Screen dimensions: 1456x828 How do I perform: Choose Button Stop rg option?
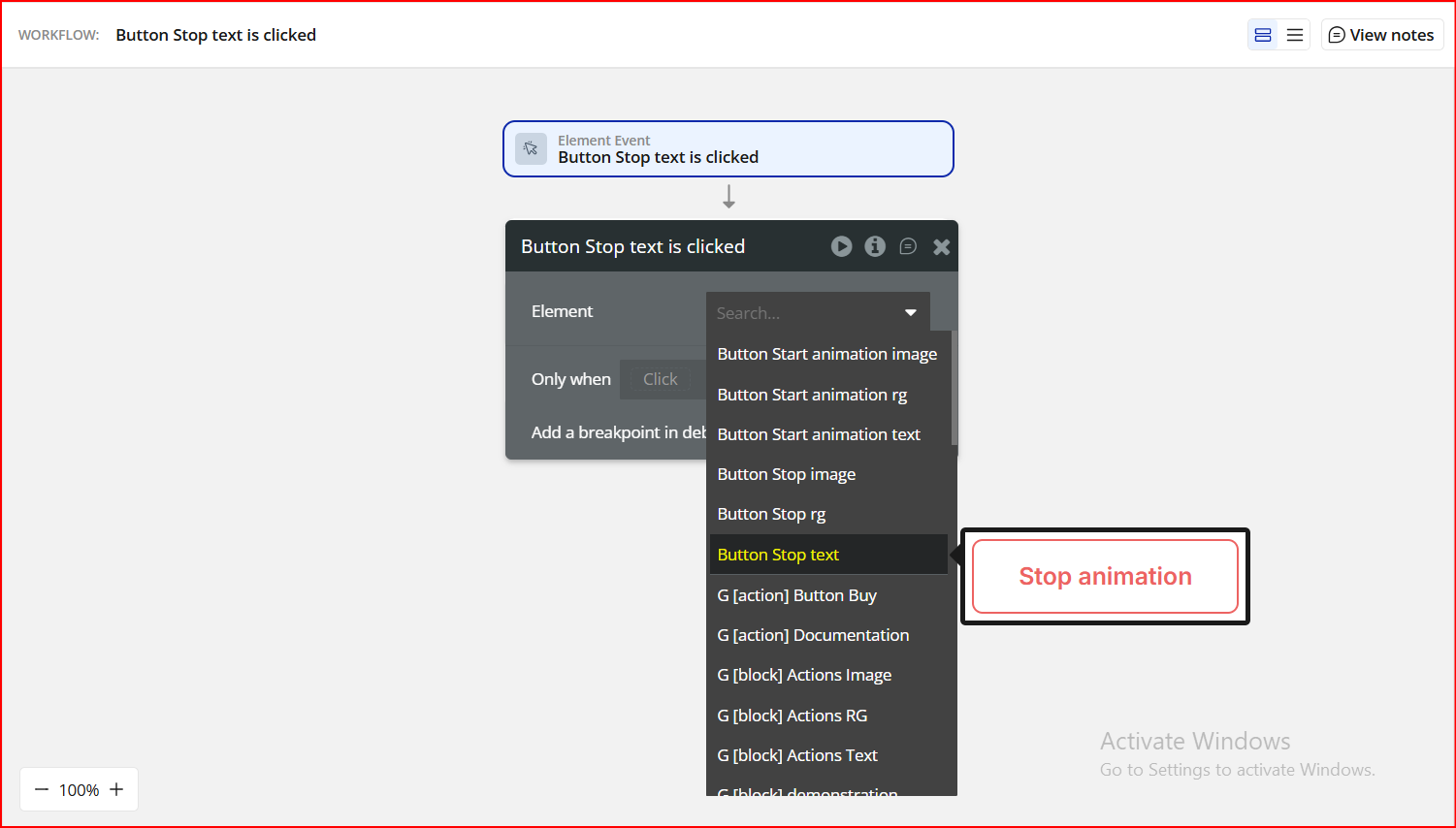click(x=829, y=514)
